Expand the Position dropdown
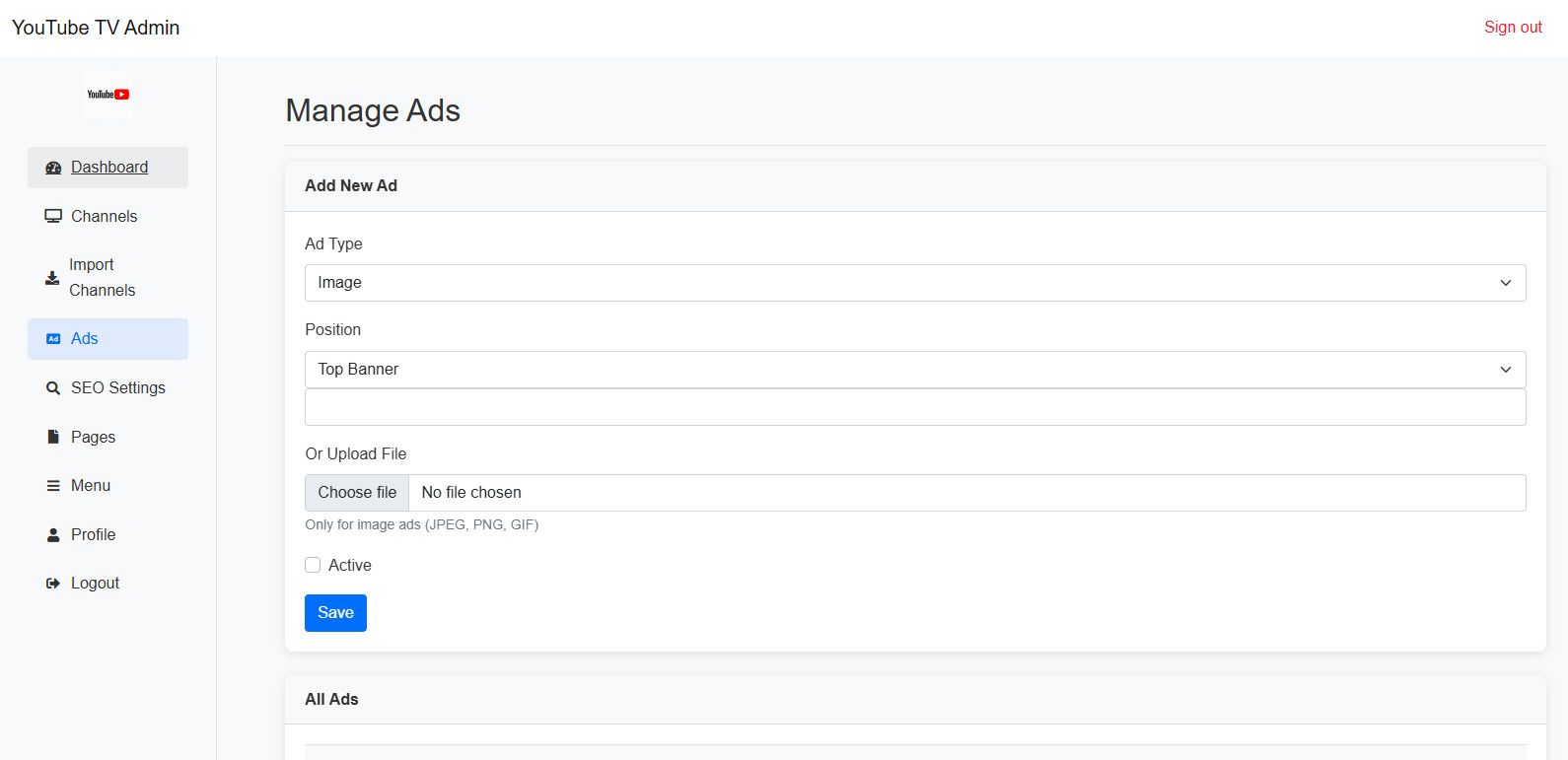 pyautogui.click(x=914, y=370)
